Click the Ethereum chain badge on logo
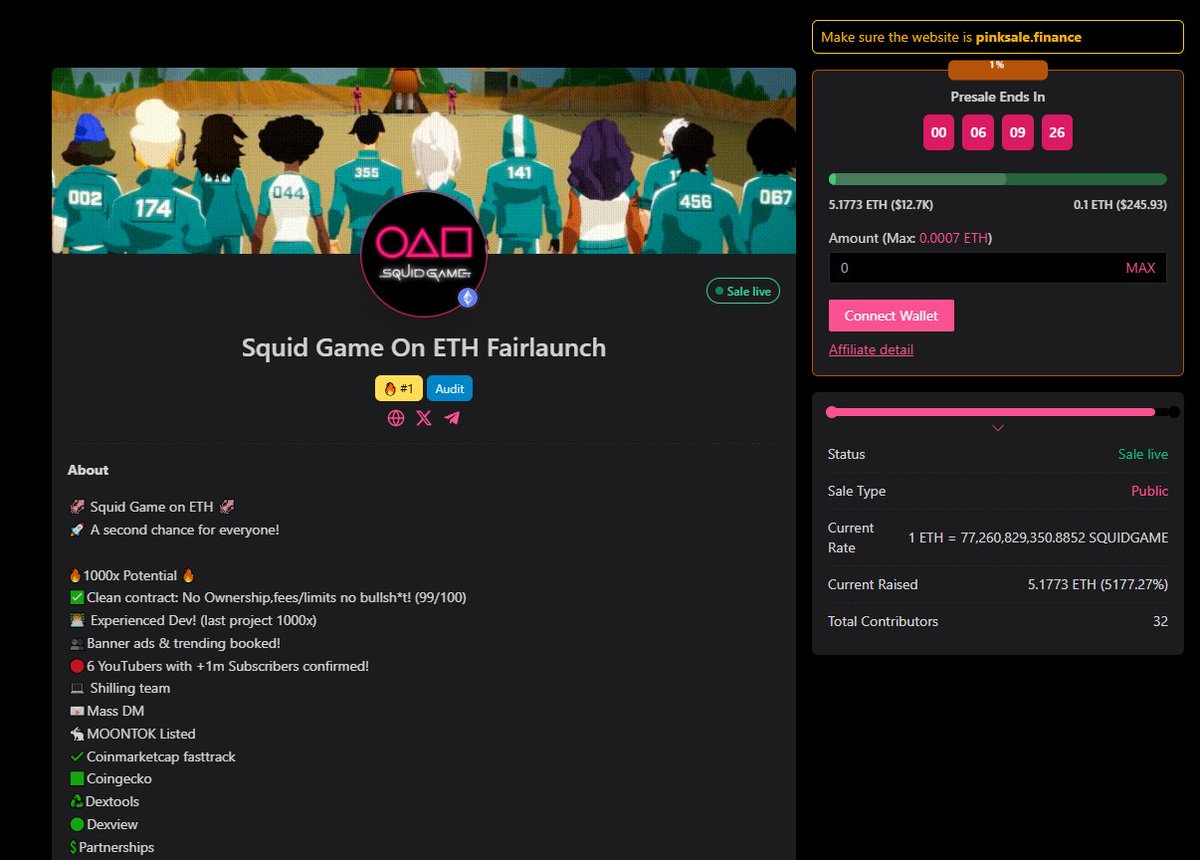 467,297
